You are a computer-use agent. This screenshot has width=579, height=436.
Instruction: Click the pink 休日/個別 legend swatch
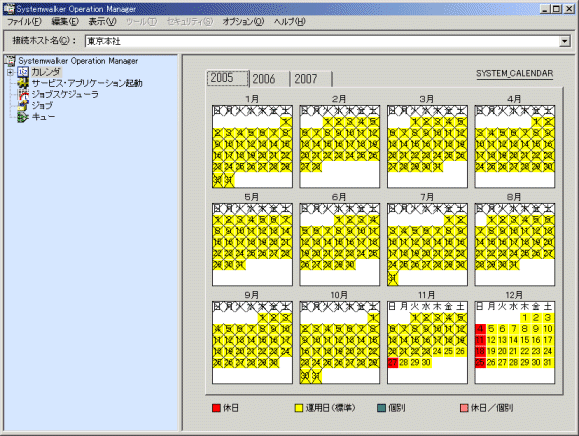point(464,408)
